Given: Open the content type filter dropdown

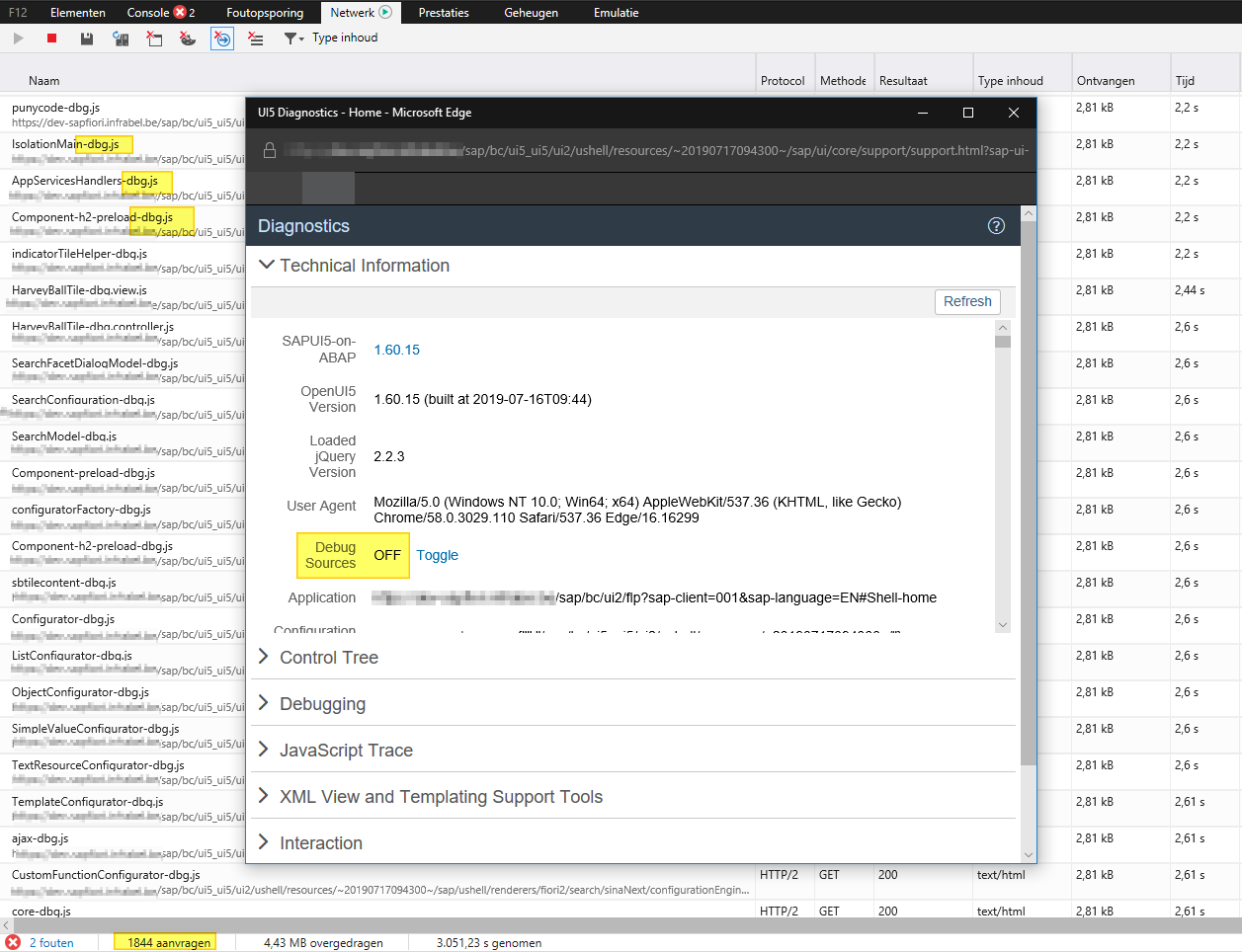Looking at the screenshot, I should pos(294,39).
